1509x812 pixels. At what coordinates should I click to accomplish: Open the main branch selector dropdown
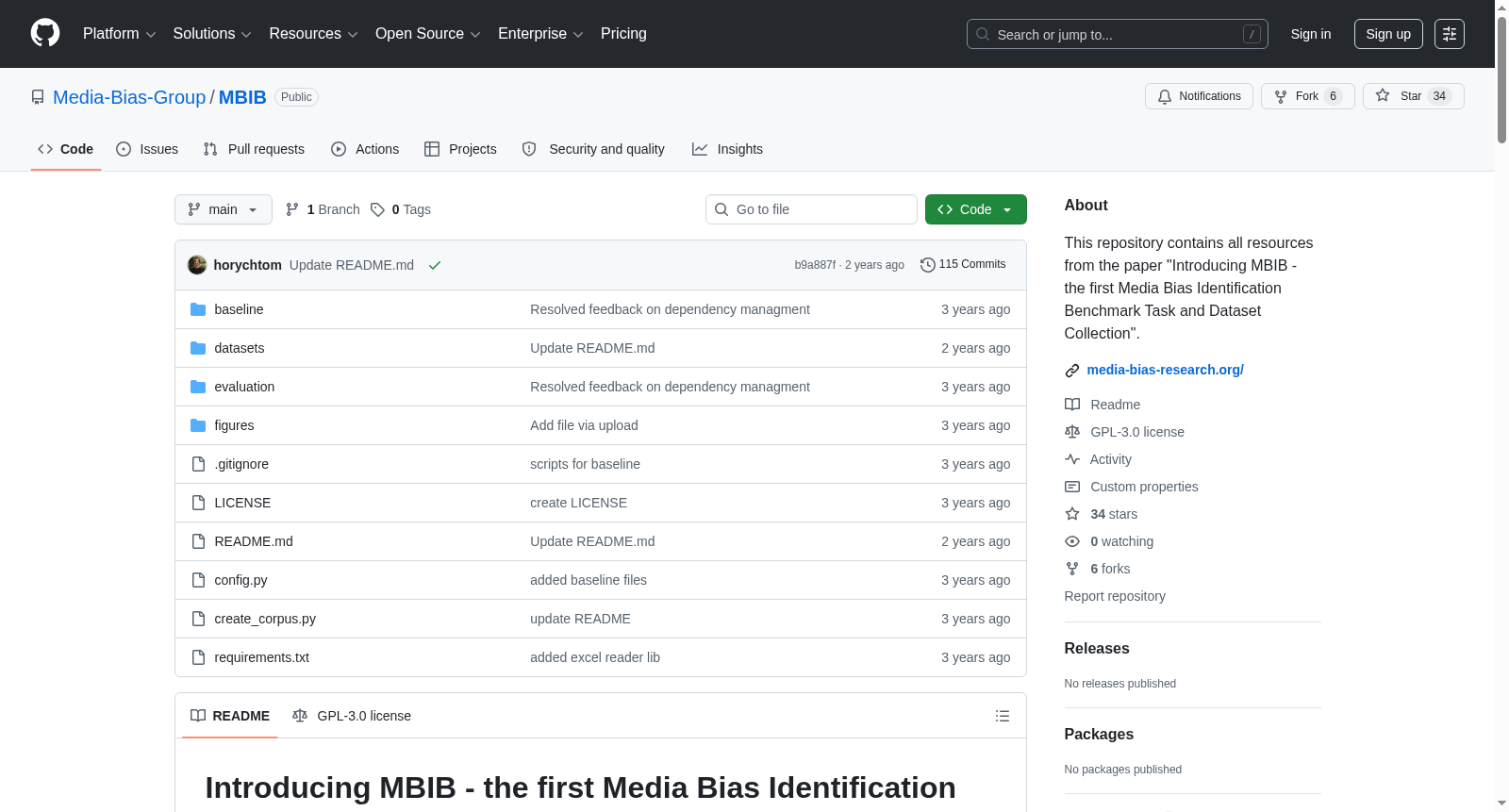(x=224, y=209)
